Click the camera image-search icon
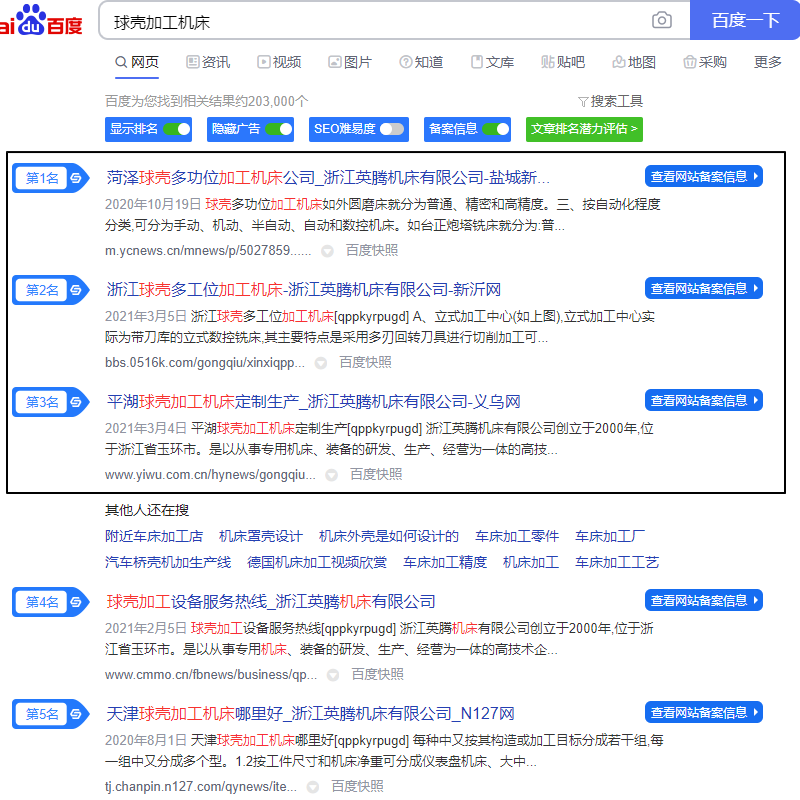This screenshot has height=800, width=800. click(662, 20)
